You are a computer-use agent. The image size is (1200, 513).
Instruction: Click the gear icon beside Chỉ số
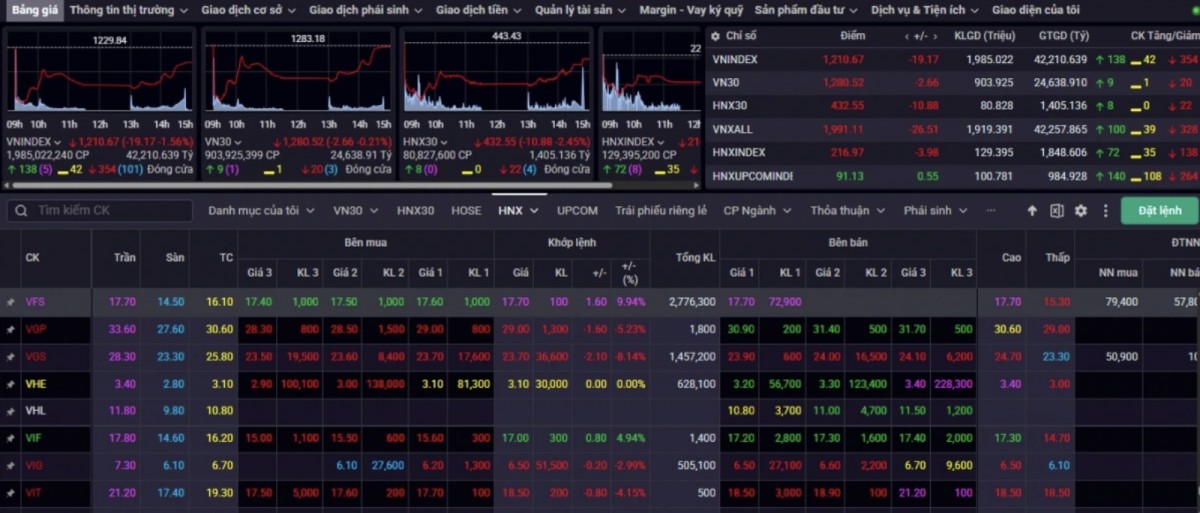[714, 35]
